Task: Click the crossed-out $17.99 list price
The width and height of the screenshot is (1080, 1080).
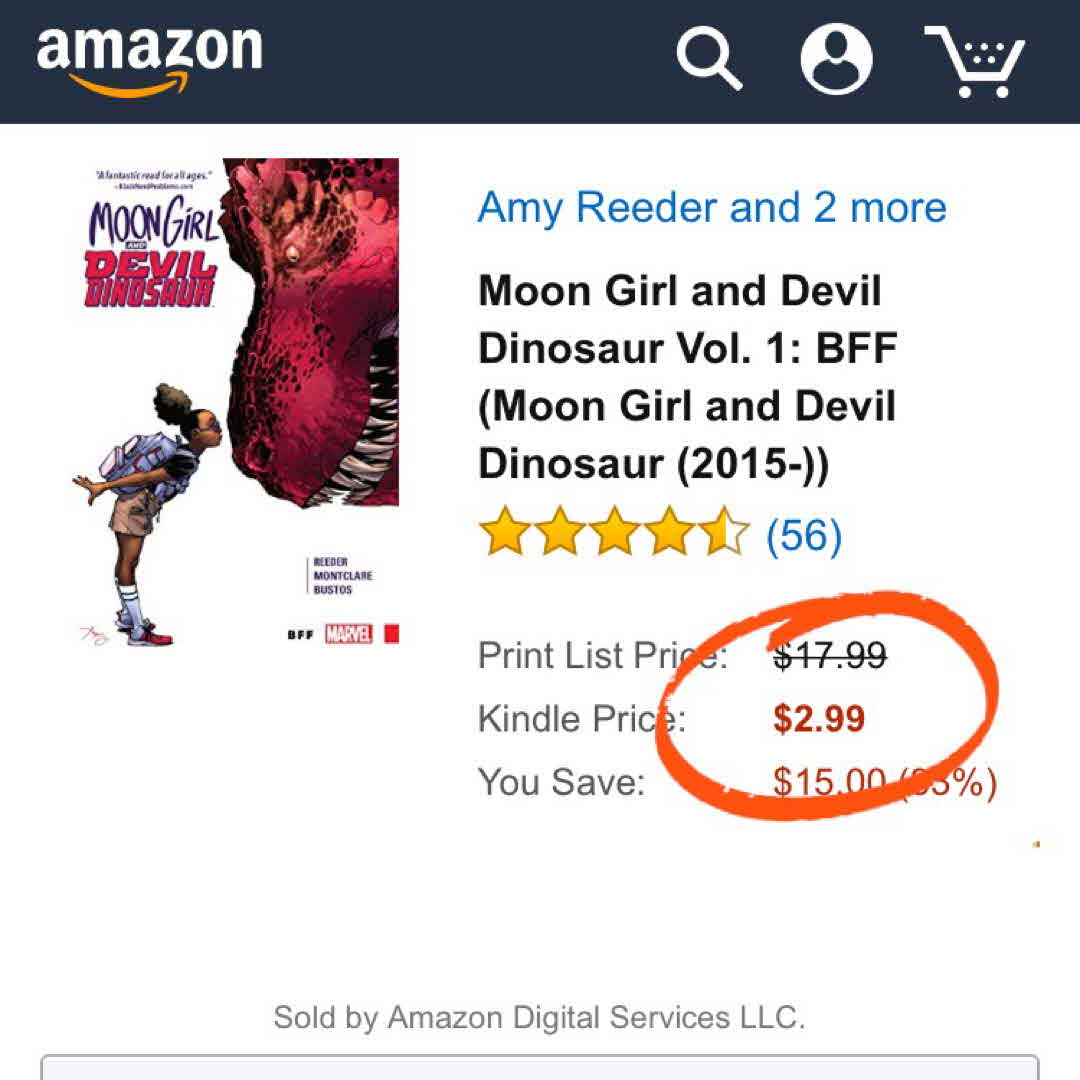Action: 830,656
